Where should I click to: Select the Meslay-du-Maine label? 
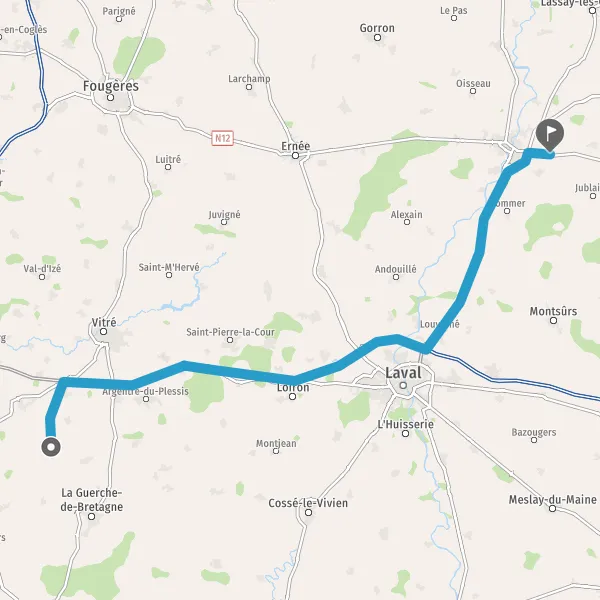(x=553, y=499)
